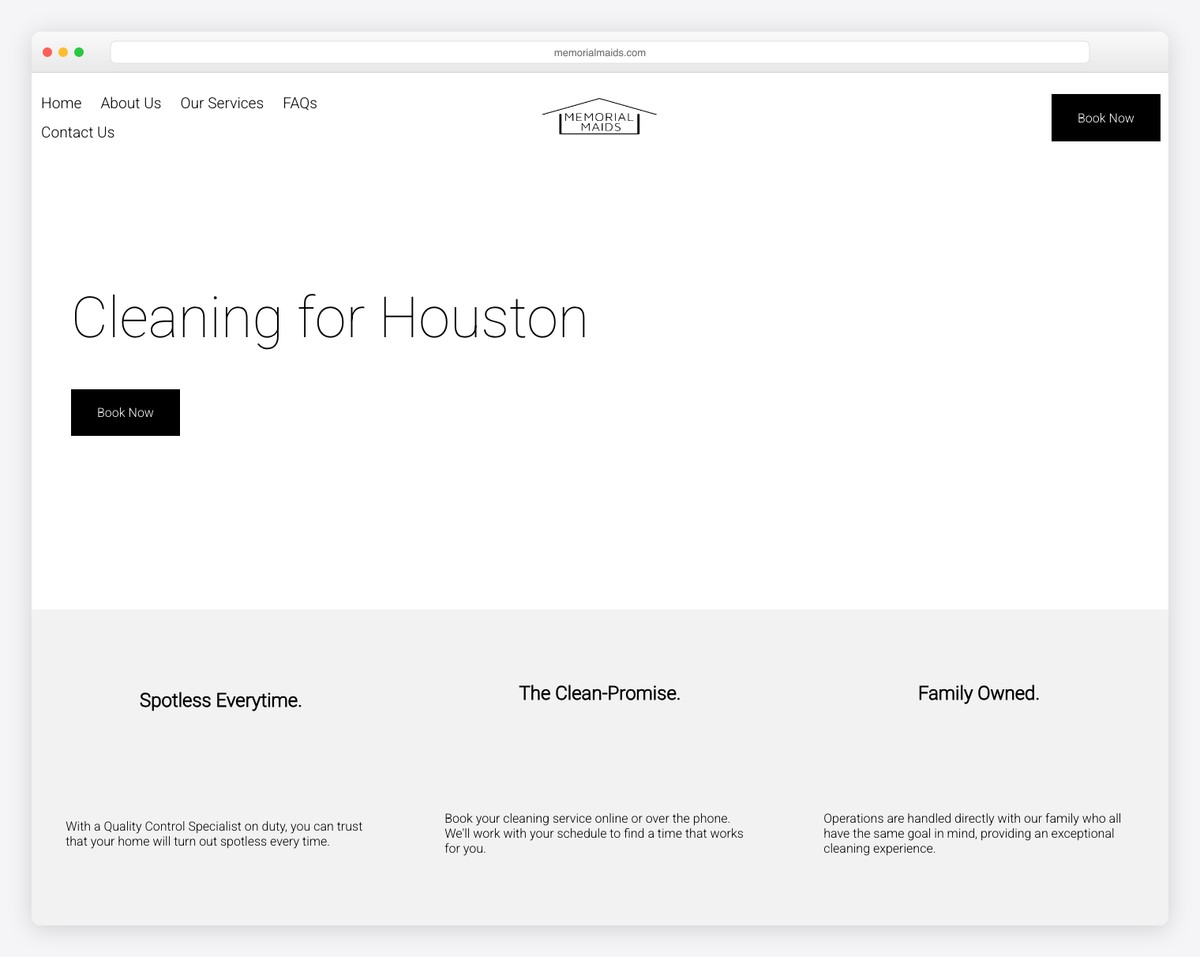The width and height of the screenshot is (1200, 957).
Task: Click the online booking description paragraph
Action: [x=594, y=833]
